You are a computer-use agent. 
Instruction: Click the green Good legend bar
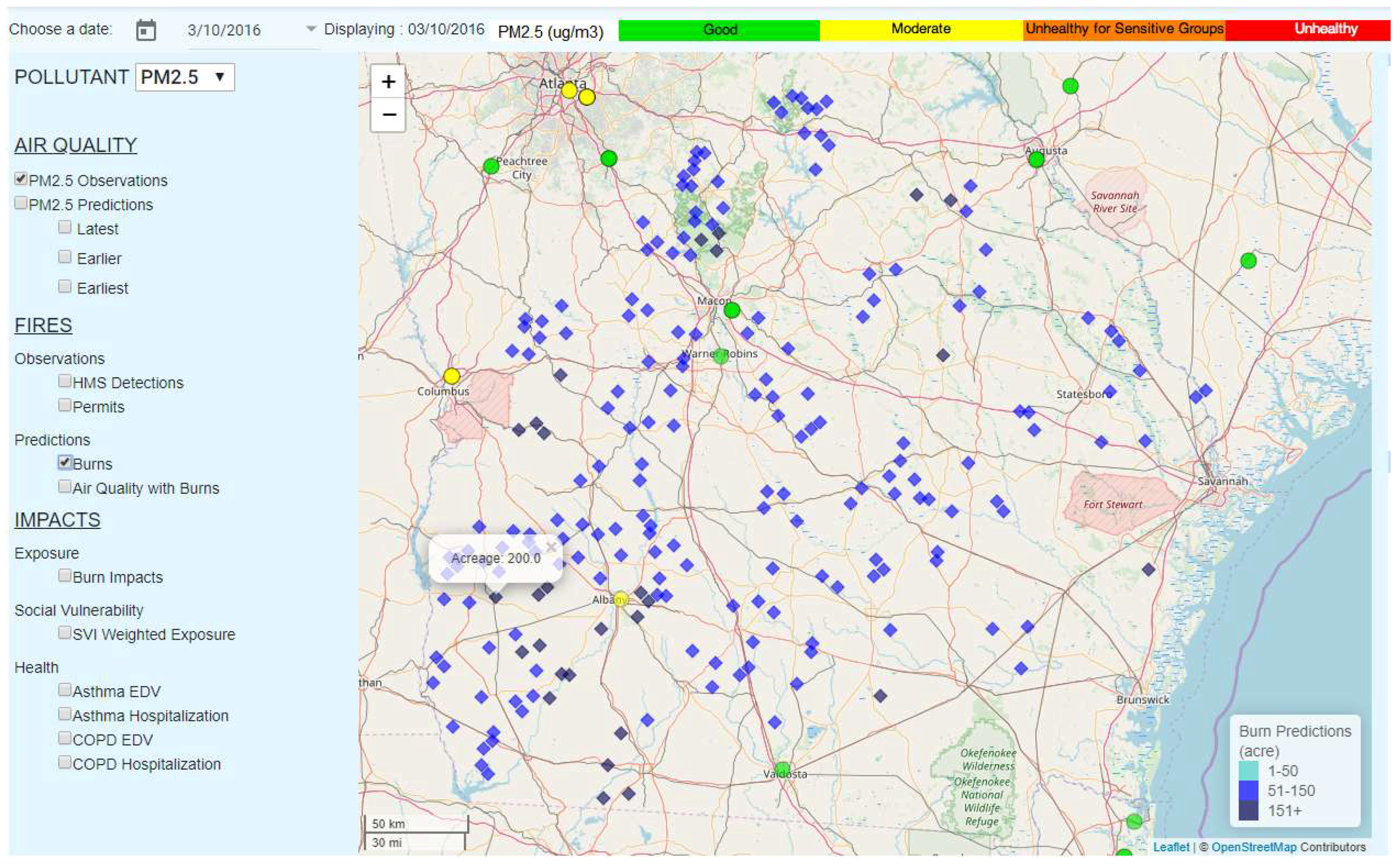719,30
